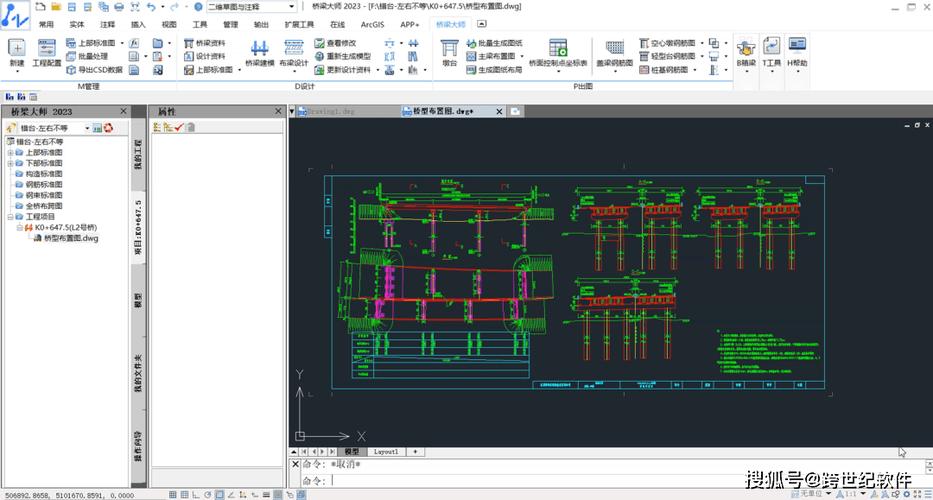Open 轻型台钢筋图 dropdown arrow
Viewport: 933px width, 500px height.
pyautogui.click(x=702, y=57)
